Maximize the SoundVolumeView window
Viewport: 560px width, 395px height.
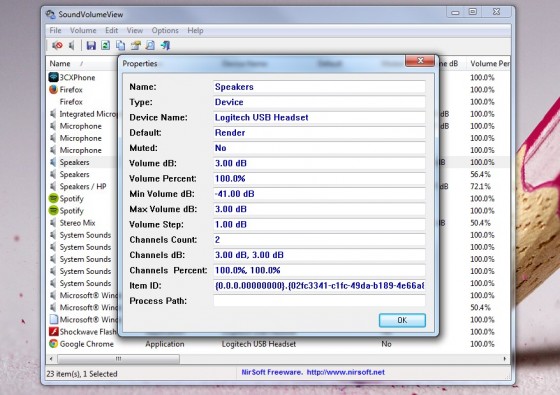point(472,12)
